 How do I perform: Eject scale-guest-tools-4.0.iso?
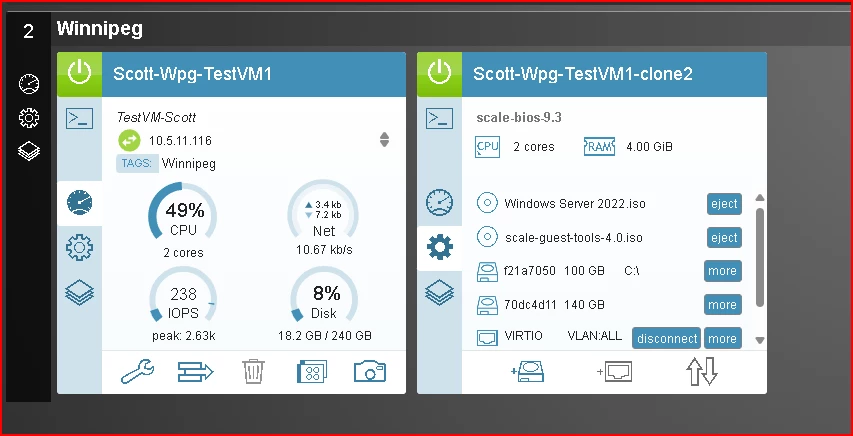(x=724, y=238)
